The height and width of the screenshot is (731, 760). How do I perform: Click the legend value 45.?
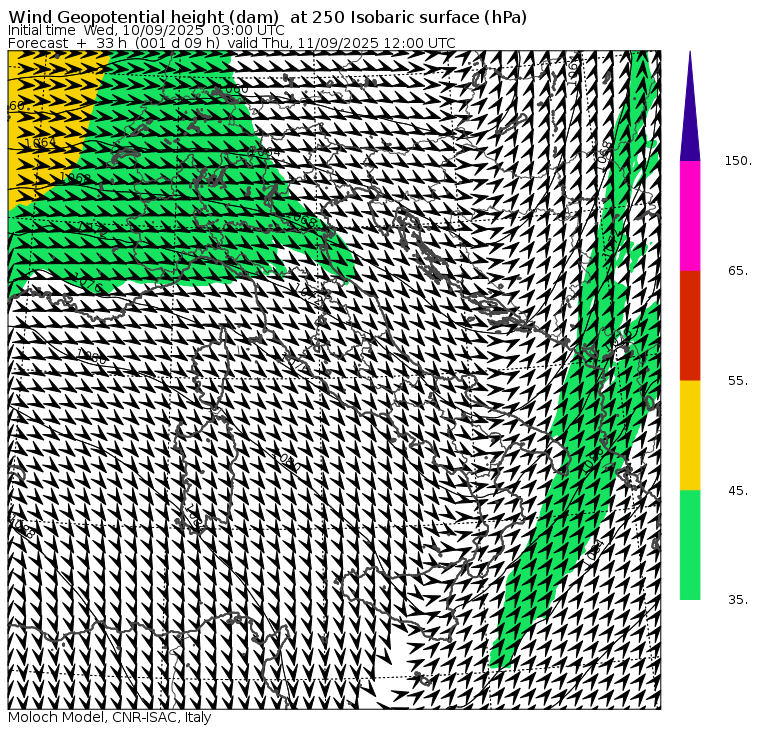738,491
